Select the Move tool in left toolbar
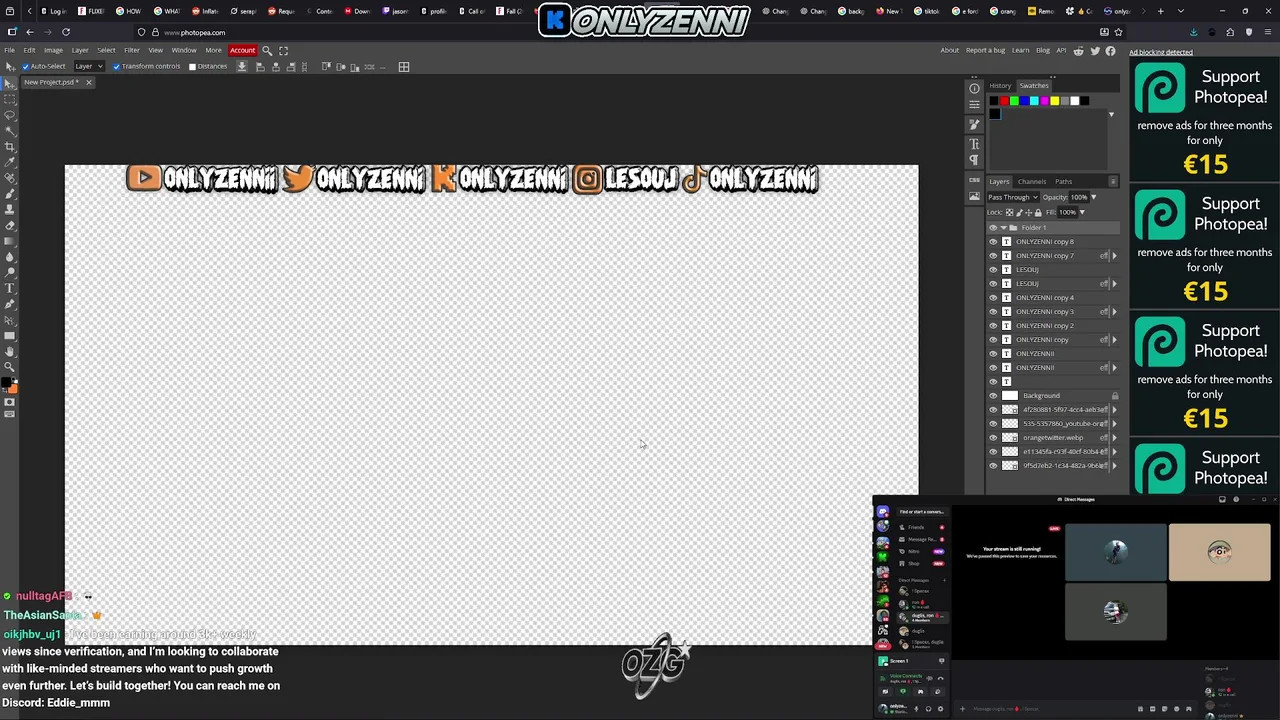This screenshot has width=1280, height=720. pyautogui.click(x=10, y=84)
